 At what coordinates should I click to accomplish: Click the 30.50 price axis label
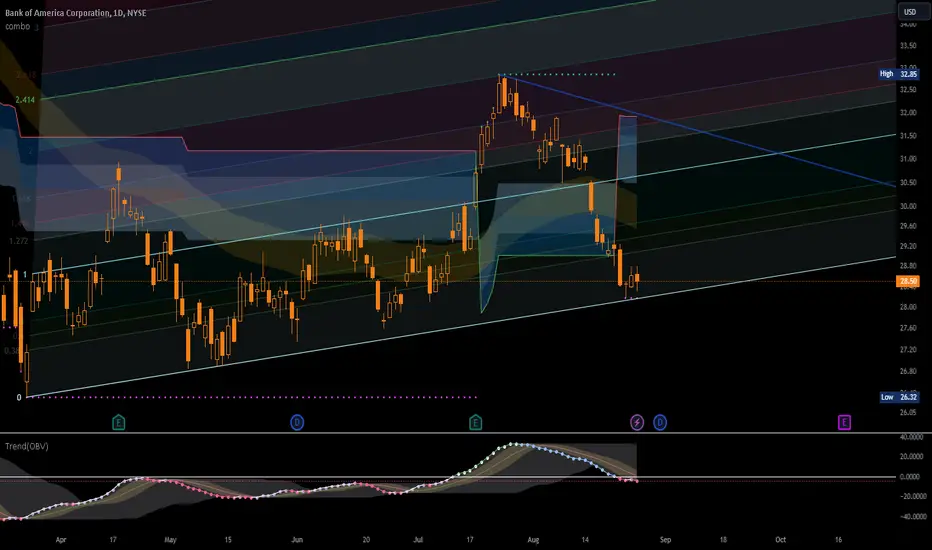tap(908, 183)
